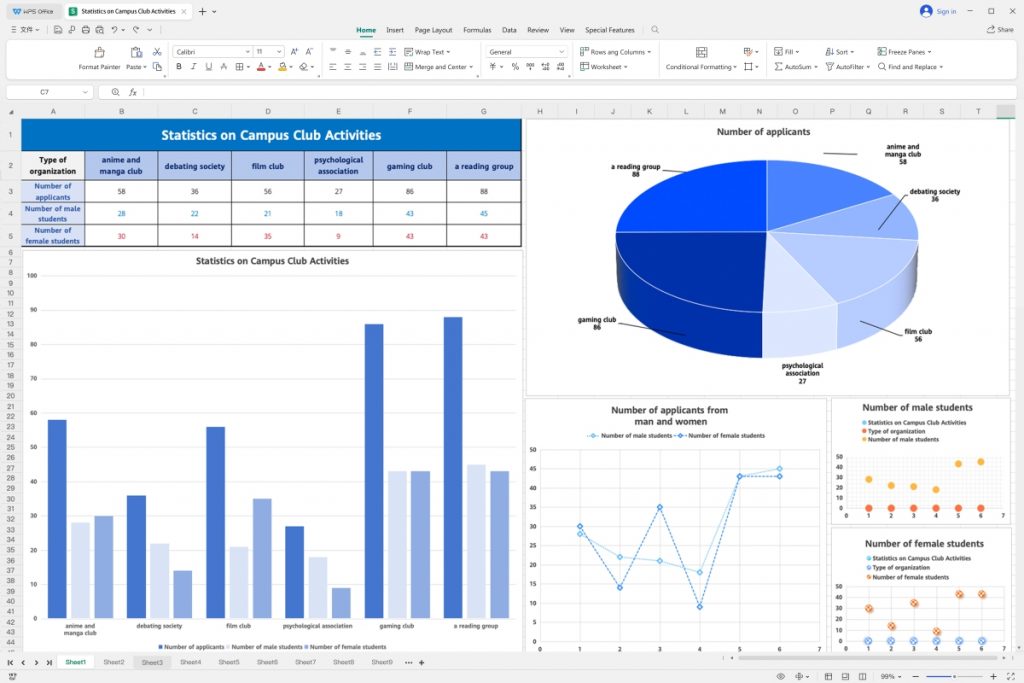Viewport: 1024px width, 683px height.
Task: Open the General number format dropdown
Action: [x=527, y=52]
